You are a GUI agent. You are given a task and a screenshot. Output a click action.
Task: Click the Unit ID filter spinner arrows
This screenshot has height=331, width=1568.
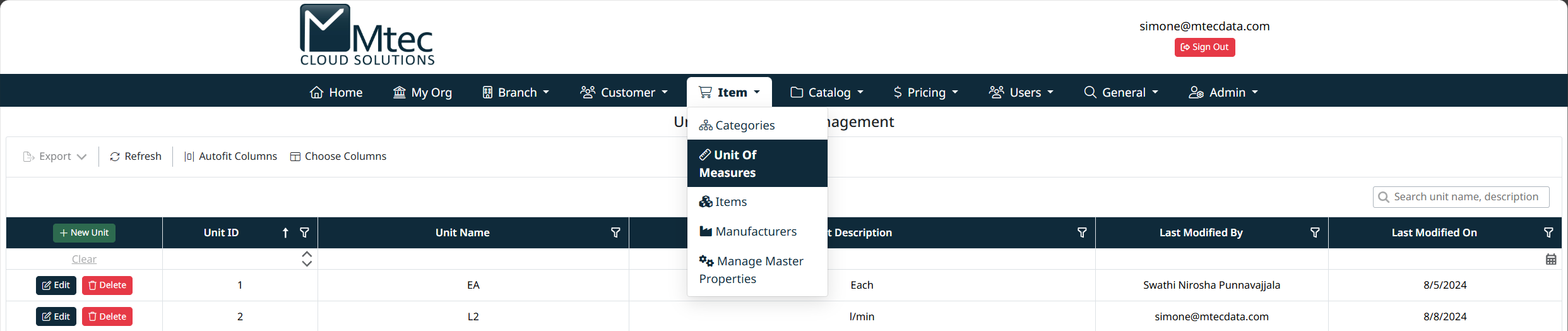click(307, 259)
